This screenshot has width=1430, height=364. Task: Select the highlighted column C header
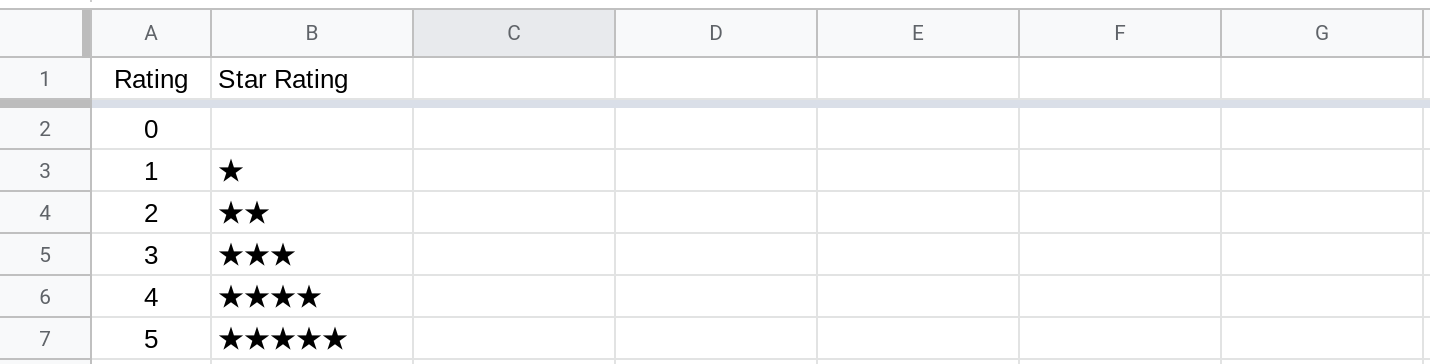514,33
